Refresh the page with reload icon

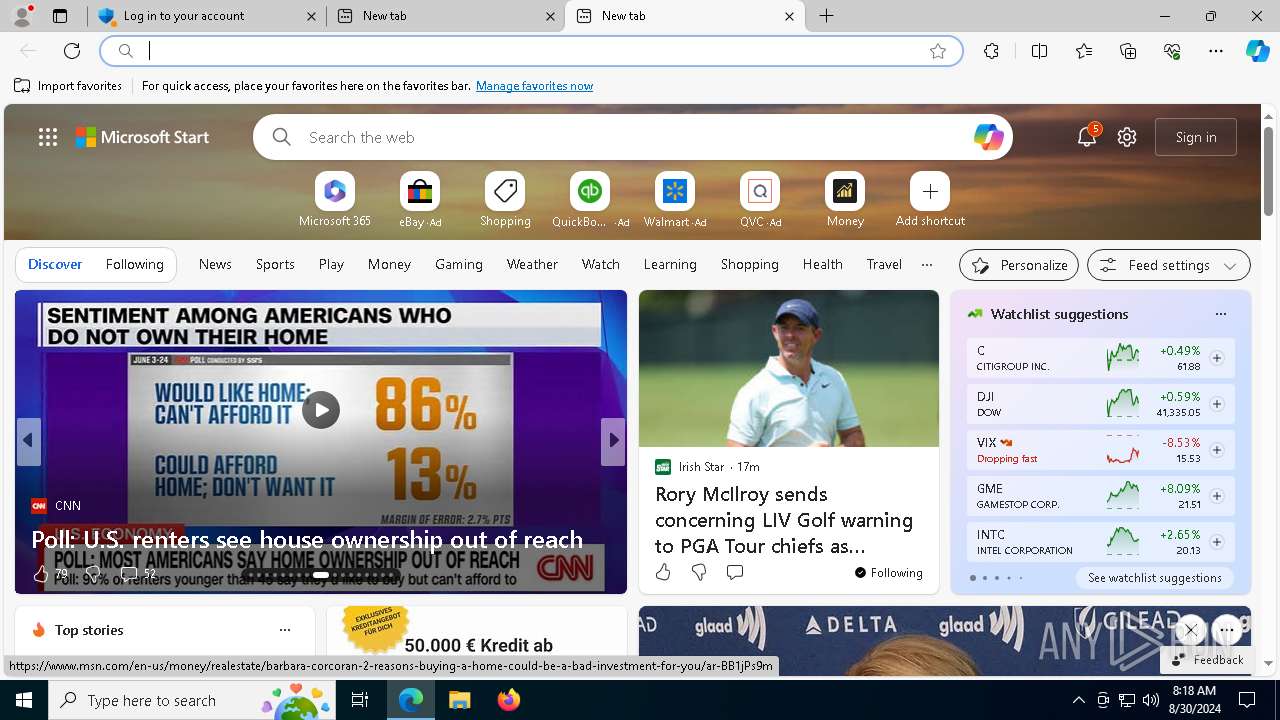[72, 51]
